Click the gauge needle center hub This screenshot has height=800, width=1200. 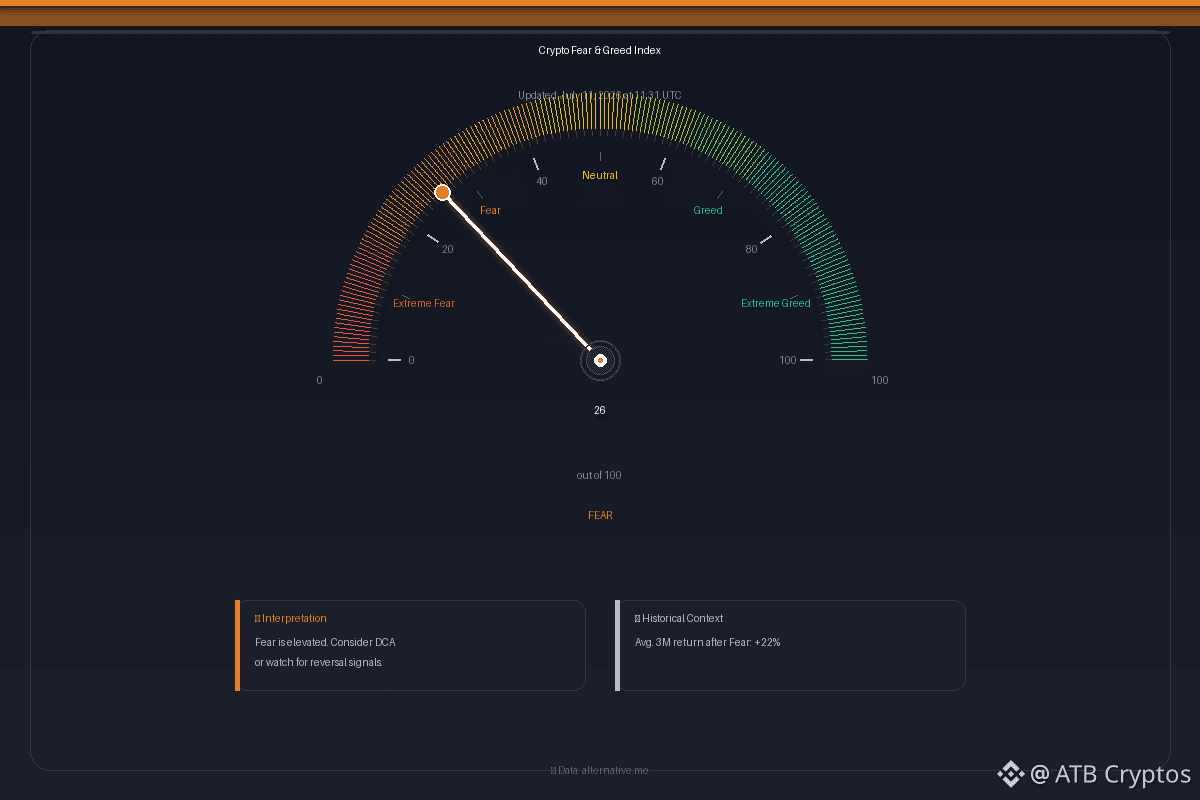point(600,360)
